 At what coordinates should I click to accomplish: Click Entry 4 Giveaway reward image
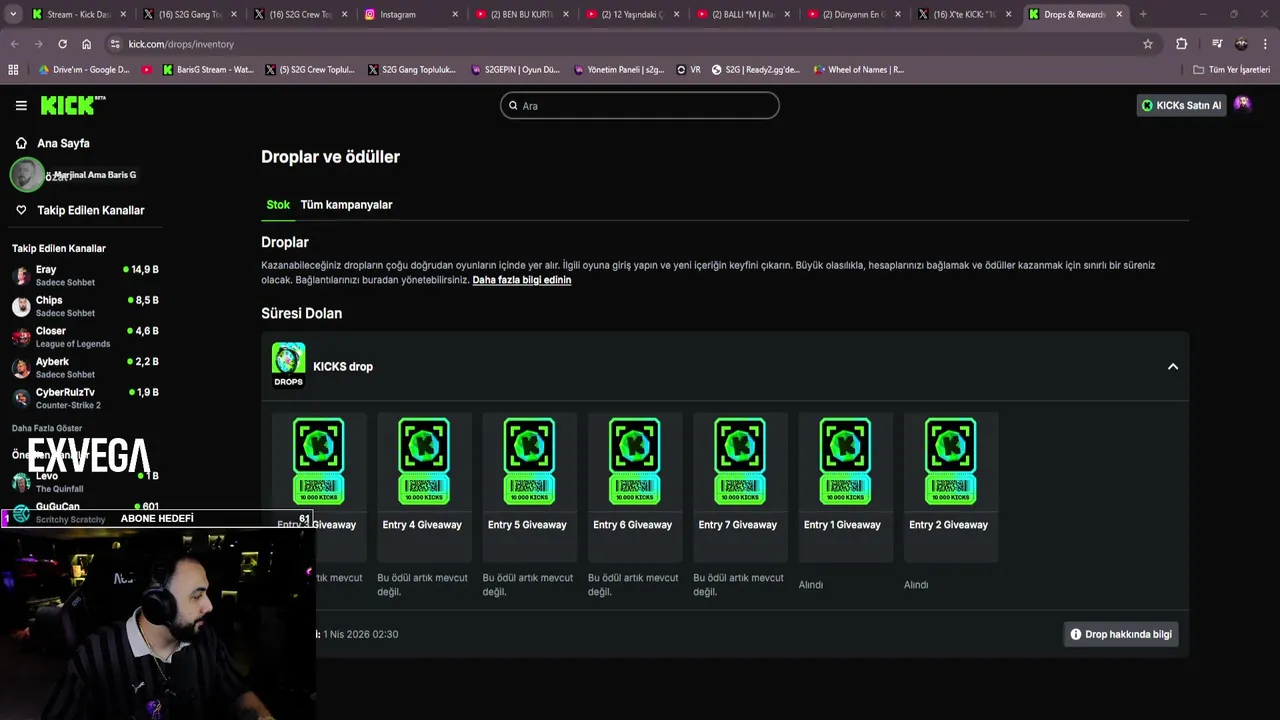[424, 461]
